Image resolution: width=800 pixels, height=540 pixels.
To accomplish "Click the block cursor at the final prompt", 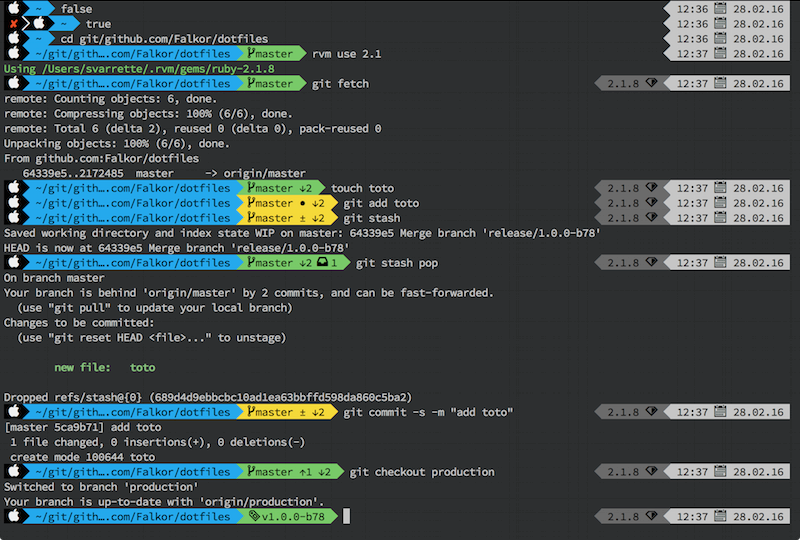I will [x=346, y=516].
